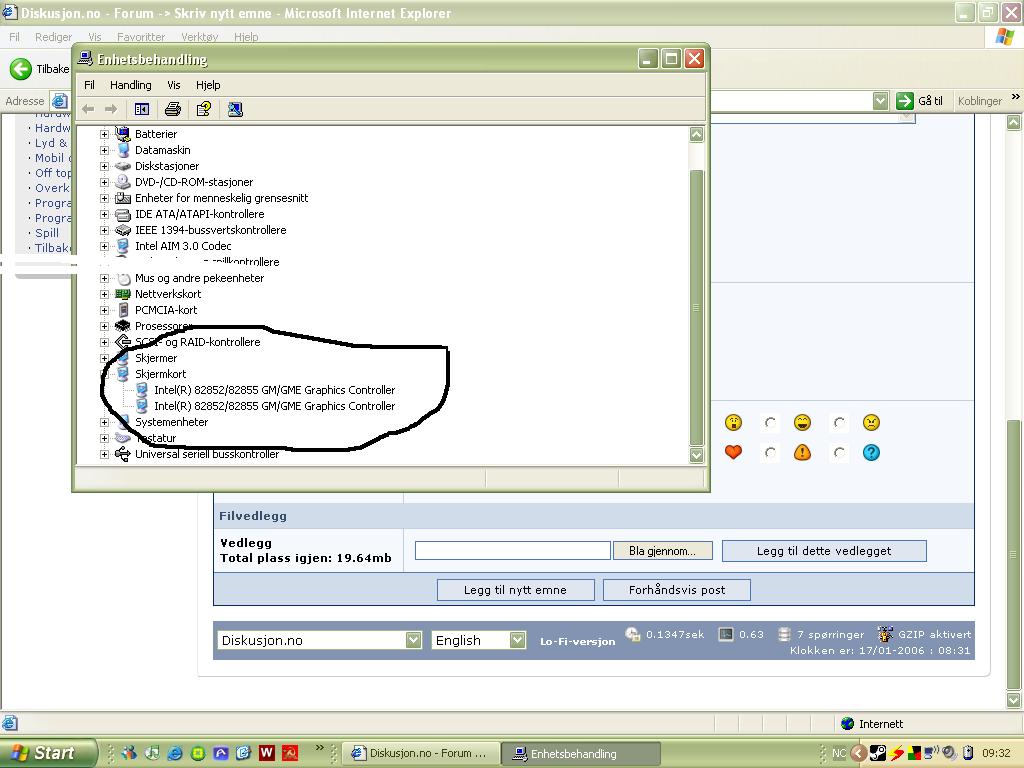Switch to the Diskusjon.no - Forum taskbar button

[421, 753]
